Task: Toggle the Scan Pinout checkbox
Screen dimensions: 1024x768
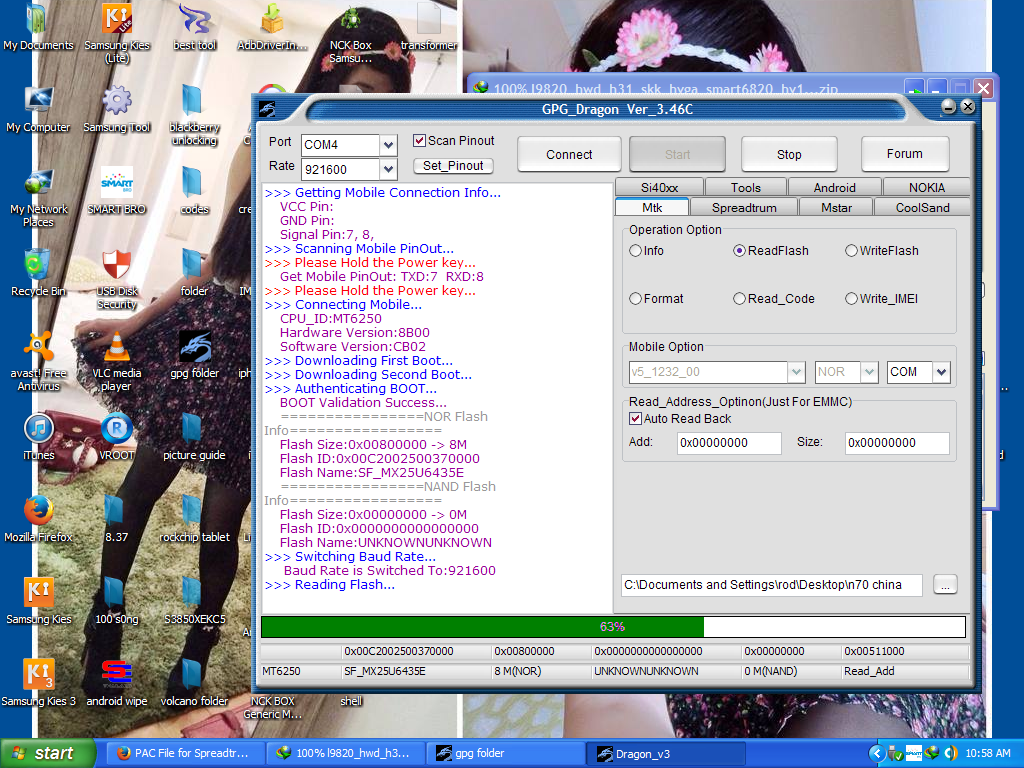Action: tap(420, 141)
